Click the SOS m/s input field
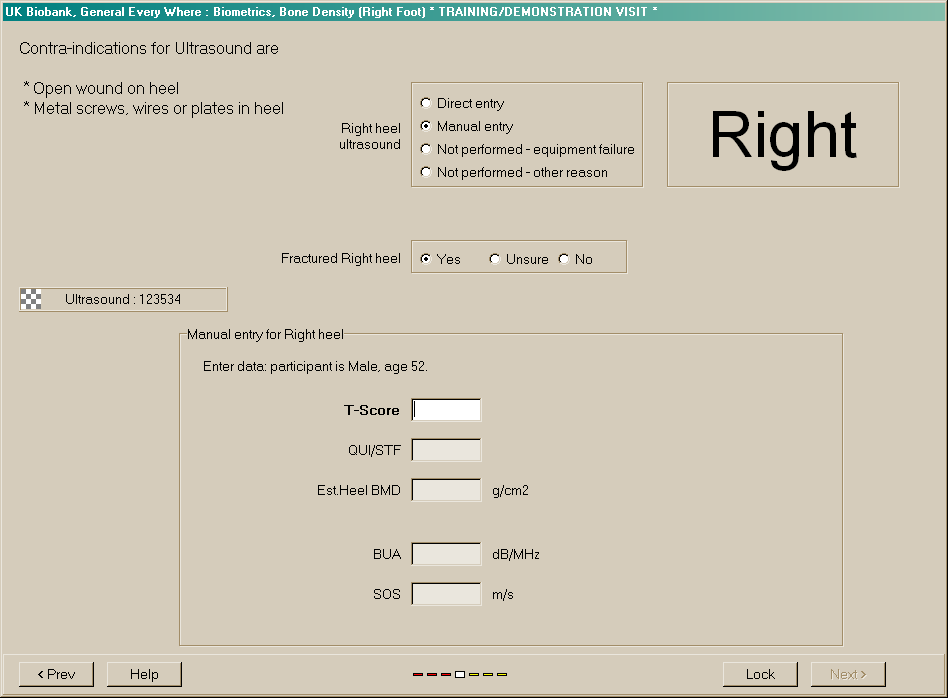 pyautogui.click(x=446, y=594)
